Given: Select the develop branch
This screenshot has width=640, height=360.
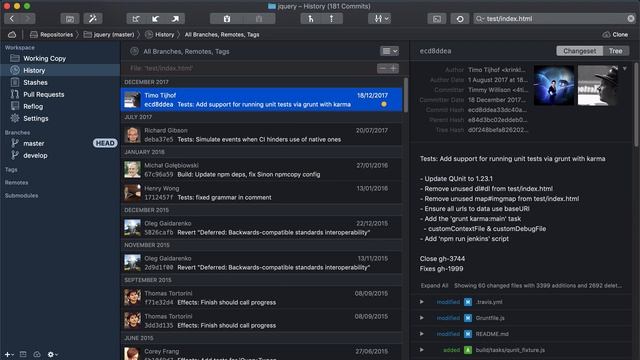Looking at the screenshot, I should point(60,156).
